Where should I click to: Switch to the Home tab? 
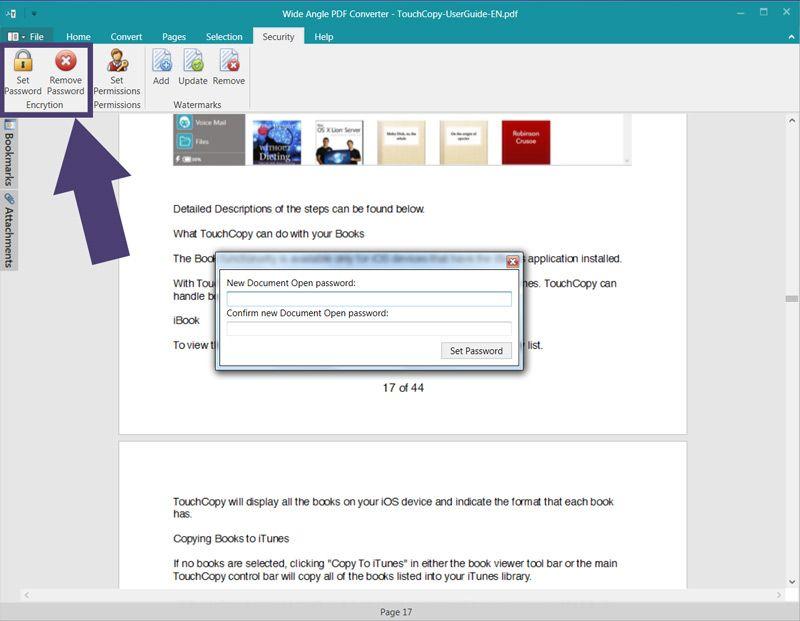pyautogui.click(x=78, y=37)
